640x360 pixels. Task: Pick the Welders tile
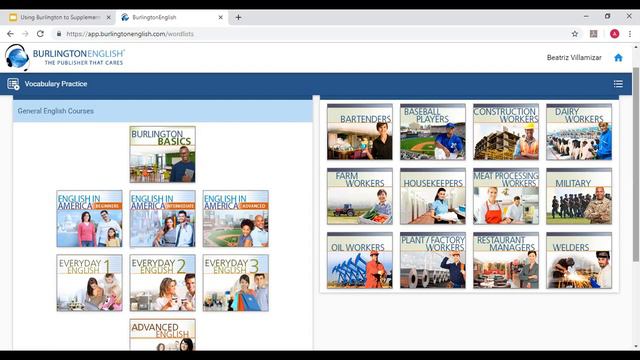pyautogui.click(x=579, y=260)
